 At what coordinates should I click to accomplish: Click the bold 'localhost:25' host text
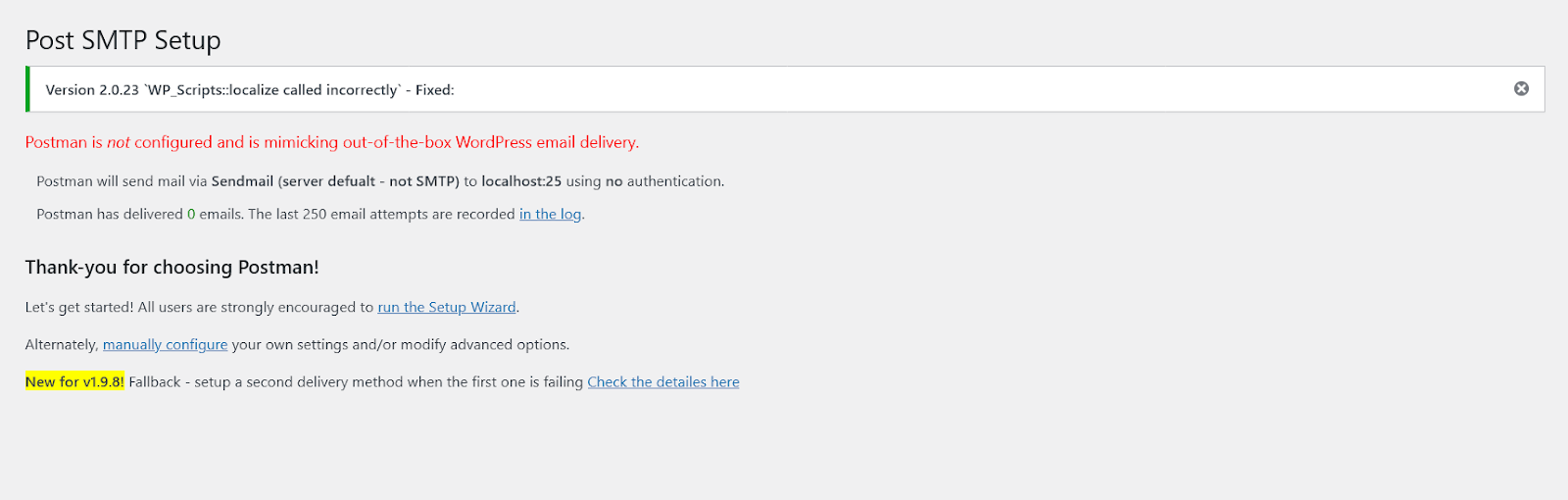(x=521, y=181)
